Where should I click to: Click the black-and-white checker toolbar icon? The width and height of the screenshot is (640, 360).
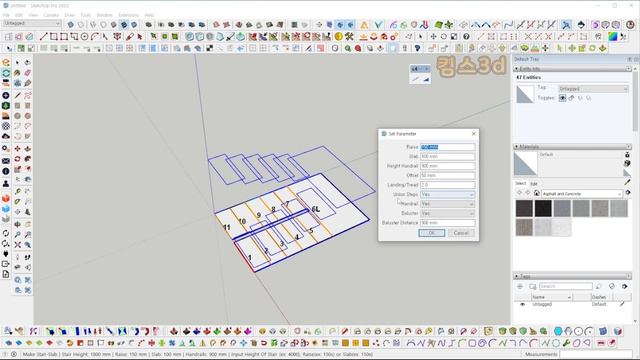coord(209,48)
